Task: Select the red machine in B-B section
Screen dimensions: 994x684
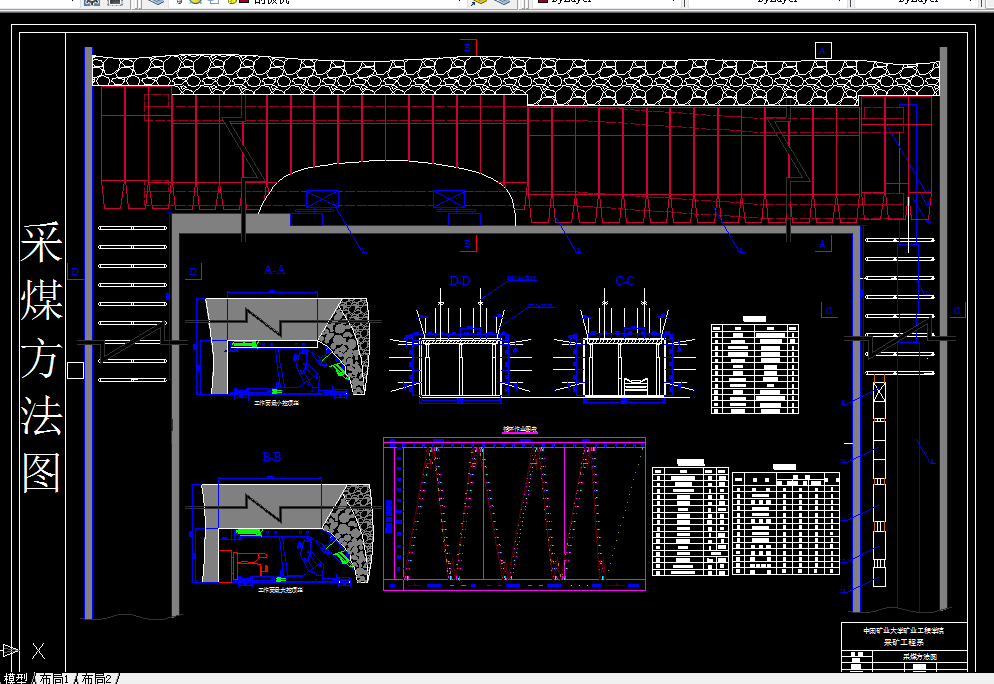Action: (244, 564)
